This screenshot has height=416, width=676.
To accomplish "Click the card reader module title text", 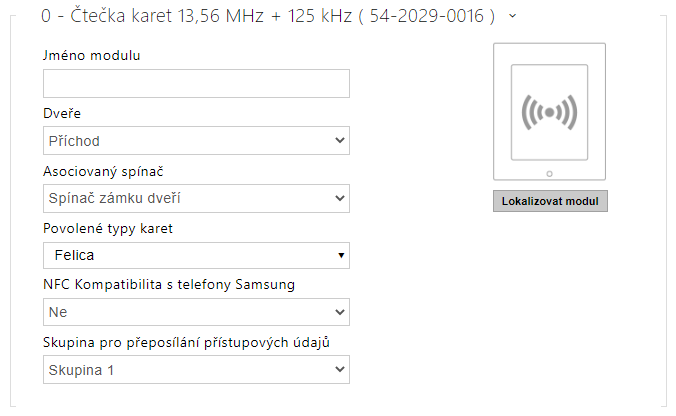I will click(x=268, y=16).
